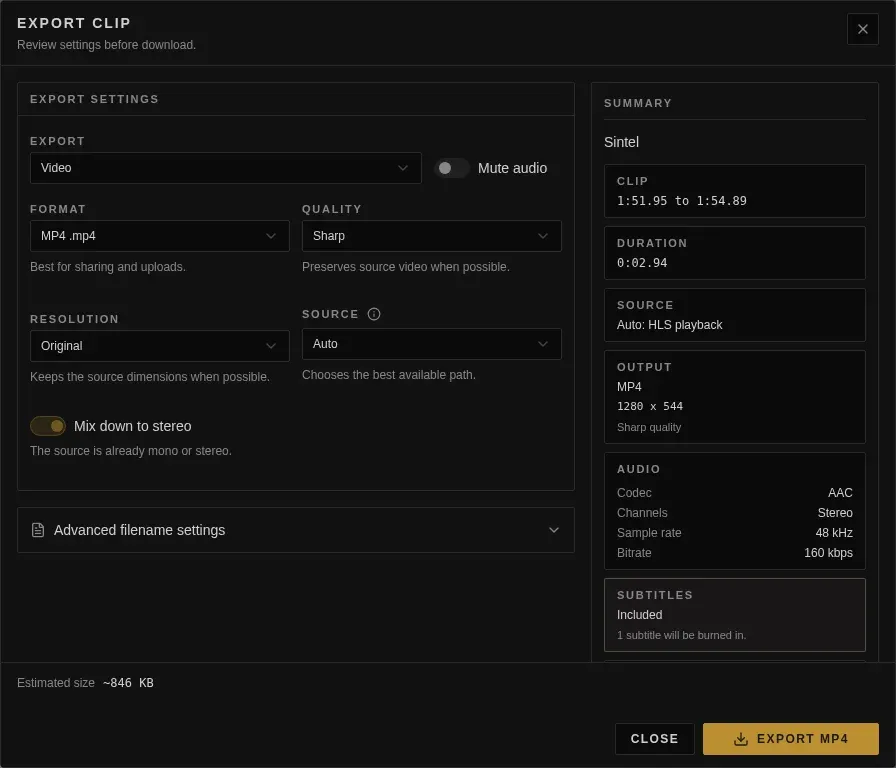Click the Review settings before download subtitle
The image size is (896, 768).
pos(106,45)
